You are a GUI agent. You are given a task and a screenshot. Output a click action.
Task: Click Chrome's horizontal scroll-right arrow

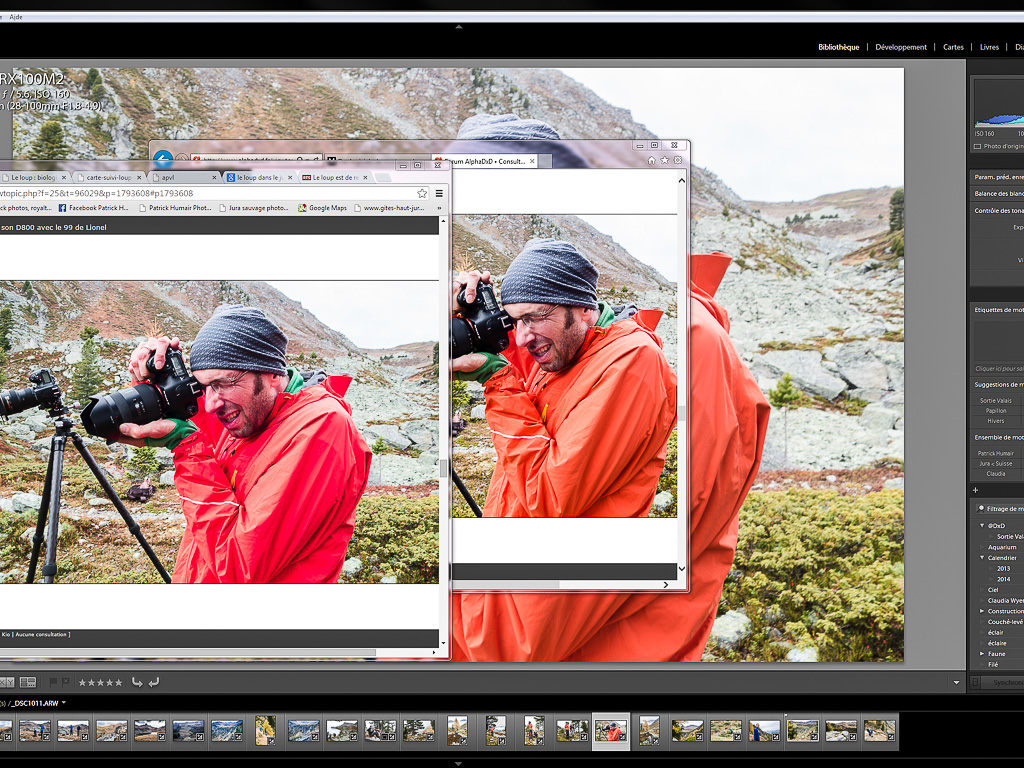pyautogui.click(x=434, y=652)
